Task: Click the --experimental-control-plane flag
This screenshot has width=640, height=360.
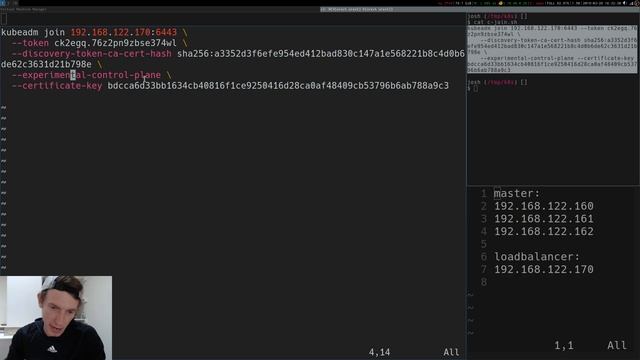Action: [x=86, y=75]
